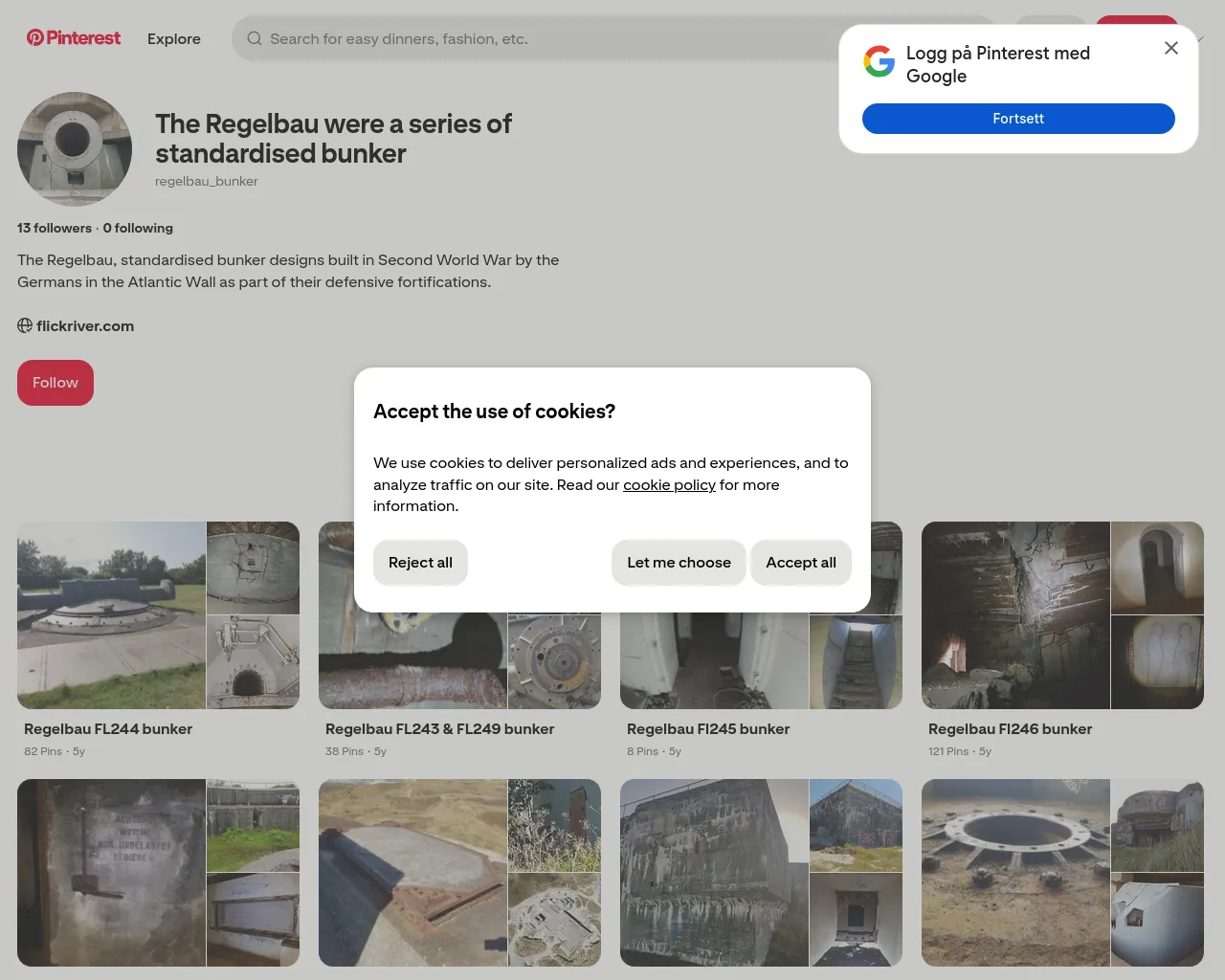Viewport: 1225px width, 980px height.
Task: Follow the Regelbau bunker profile
Action: 56,383
